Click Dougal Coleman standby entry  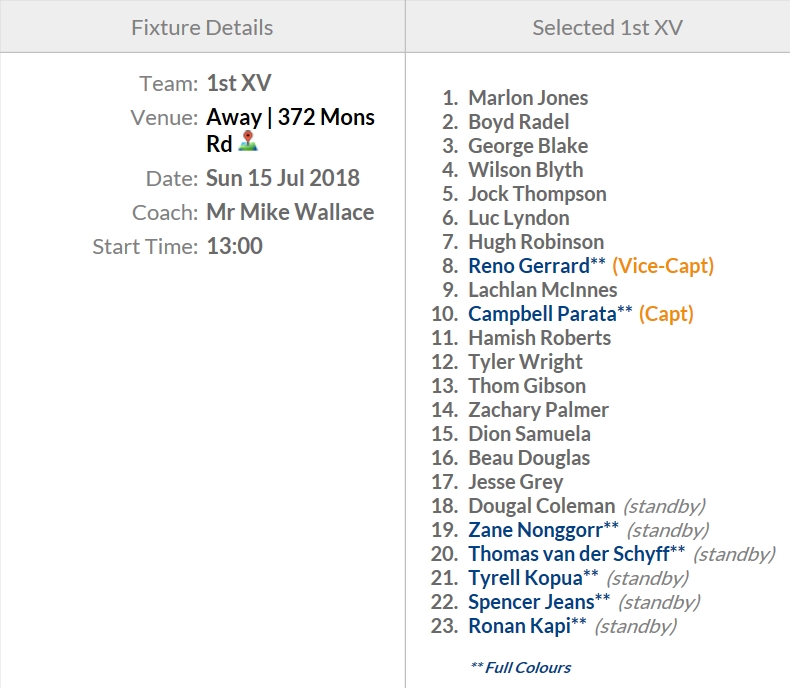pos(541,506)
